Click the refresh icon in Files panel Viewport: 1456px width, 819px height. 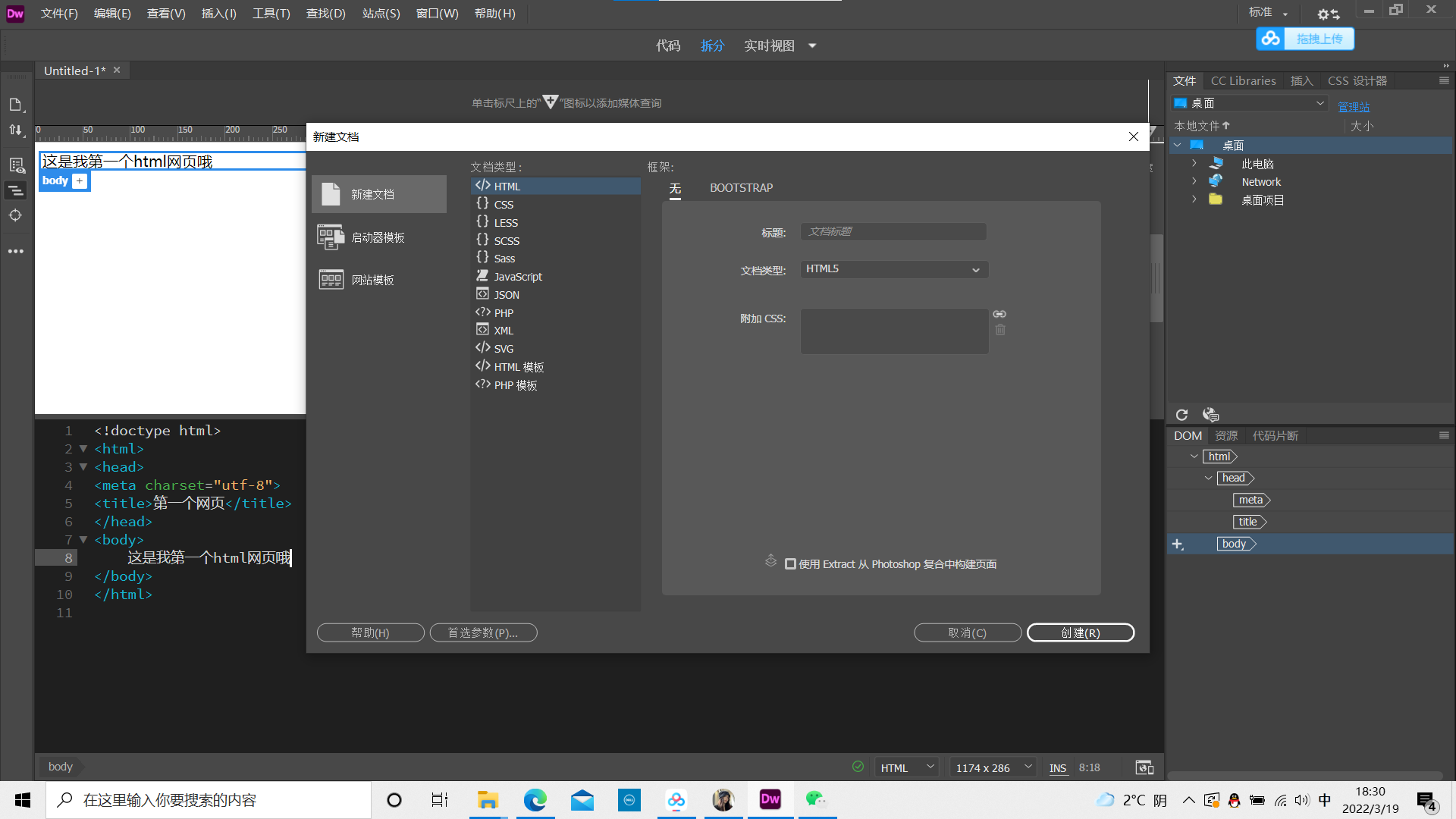[x=1181, y=415]
